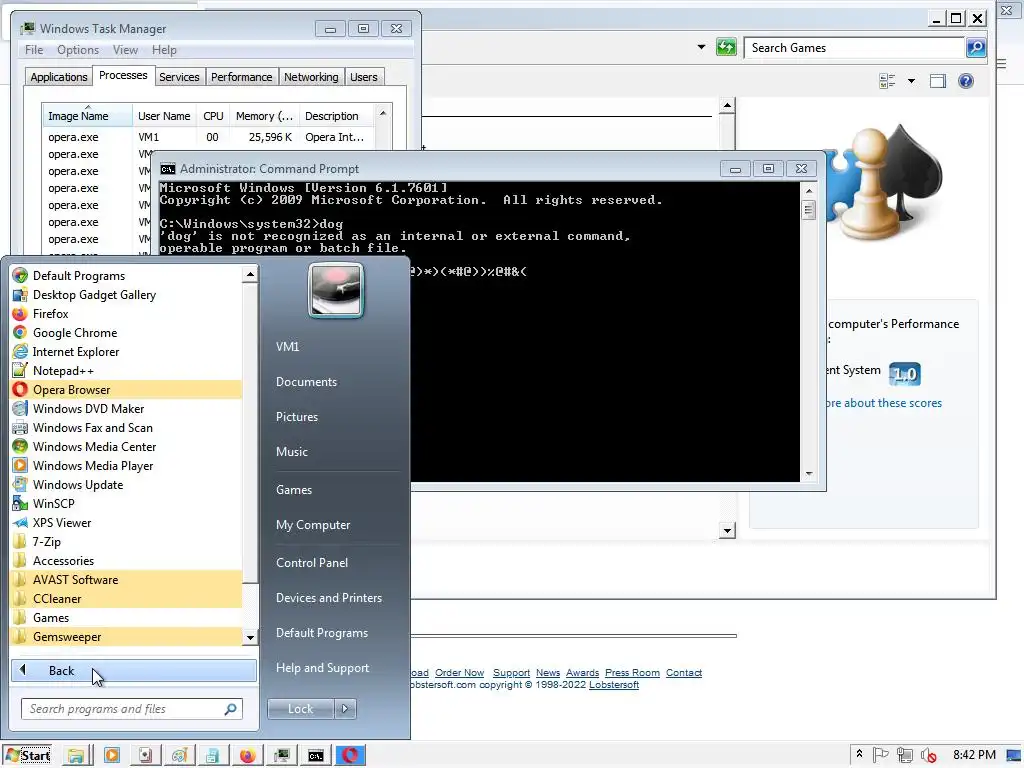The width and height of the screenshot is (1024, 768).
Task: Start Internet Explorer
Action: (126, 351)
